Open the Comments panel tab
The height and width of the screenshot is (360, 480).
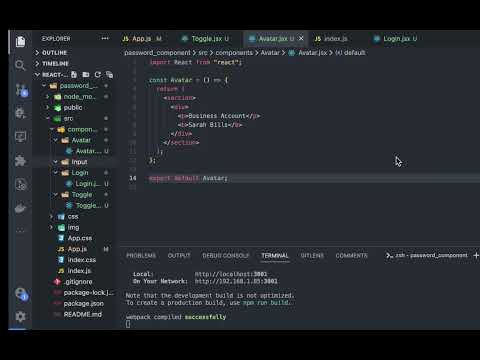pyautogui.click(x=351, y=256)
